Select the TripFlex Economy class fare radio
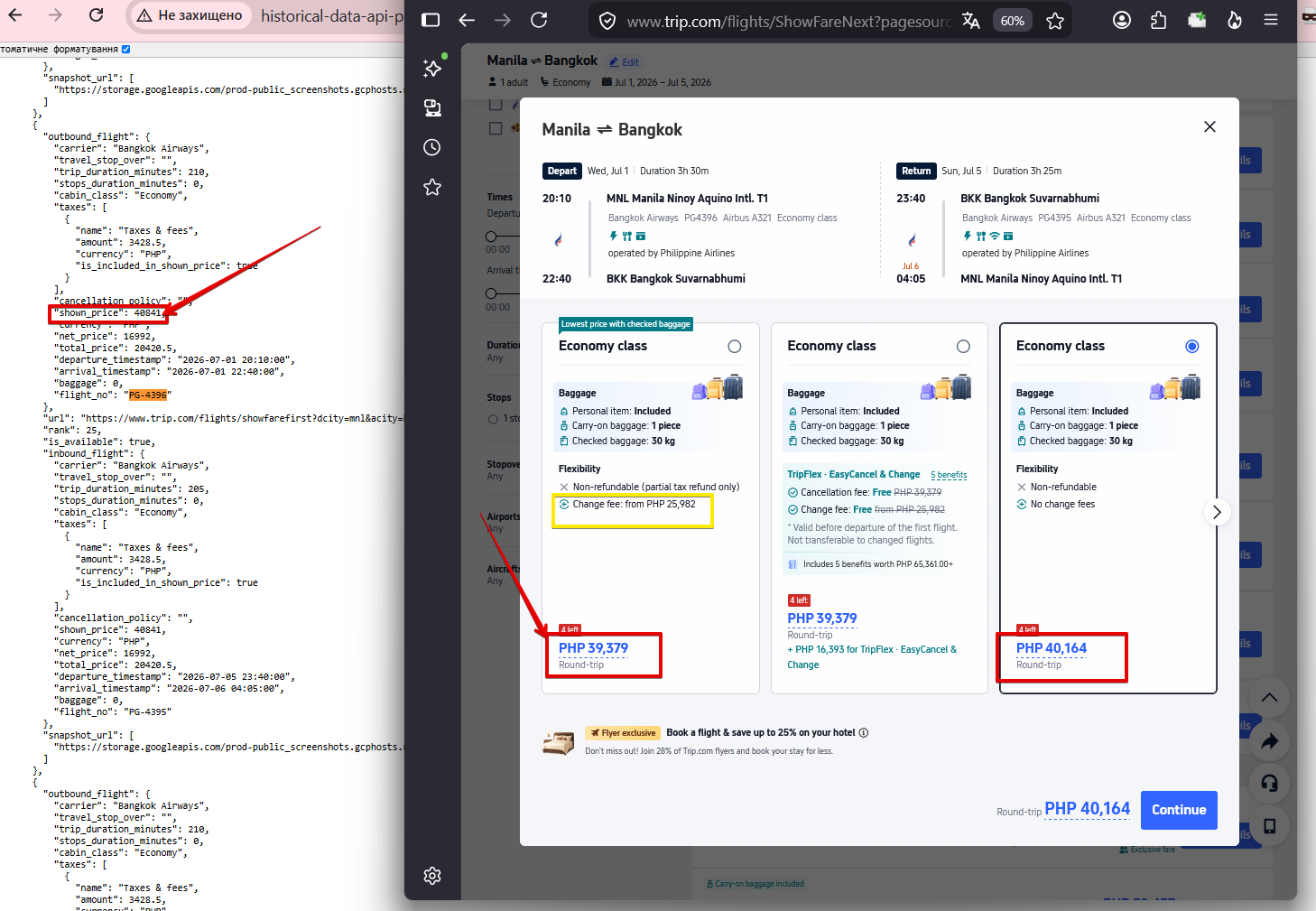The height and width of the screenshot is (911, 1316). tap(963, 347)
